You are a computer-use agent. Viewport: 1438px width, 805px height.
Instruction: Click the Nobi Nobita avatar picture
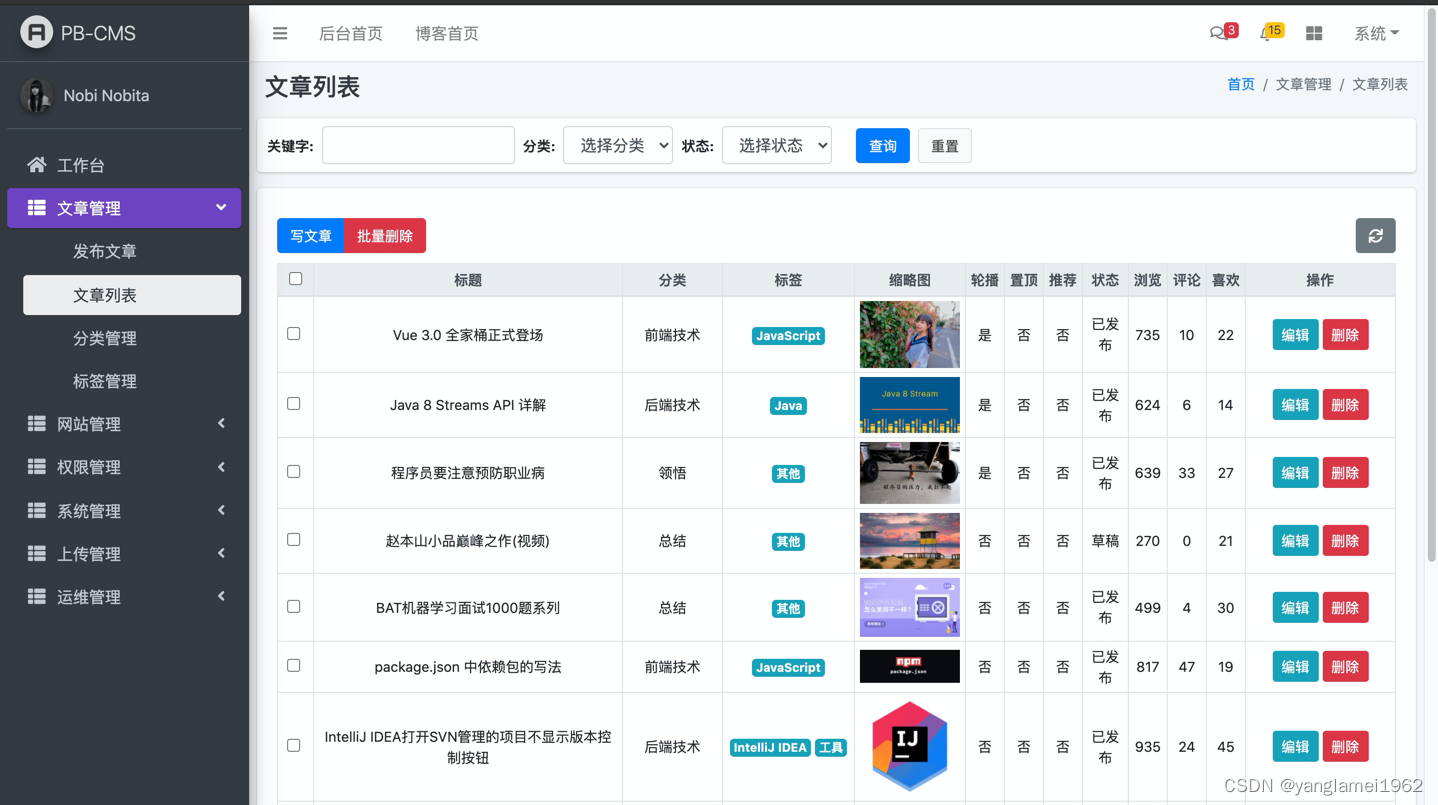click(37, 96)
